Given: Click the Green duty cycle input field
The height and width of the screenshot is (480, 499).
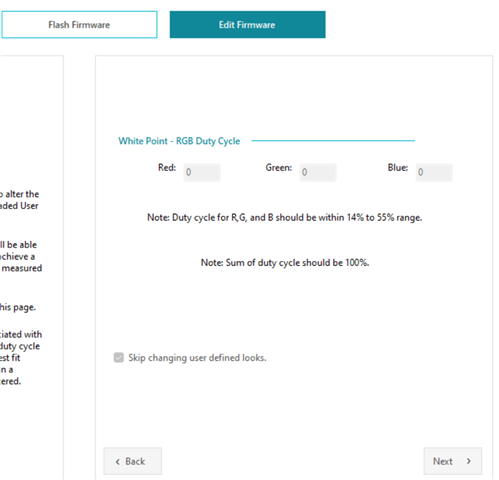Looking at the screenshot, I should point(318,172).
